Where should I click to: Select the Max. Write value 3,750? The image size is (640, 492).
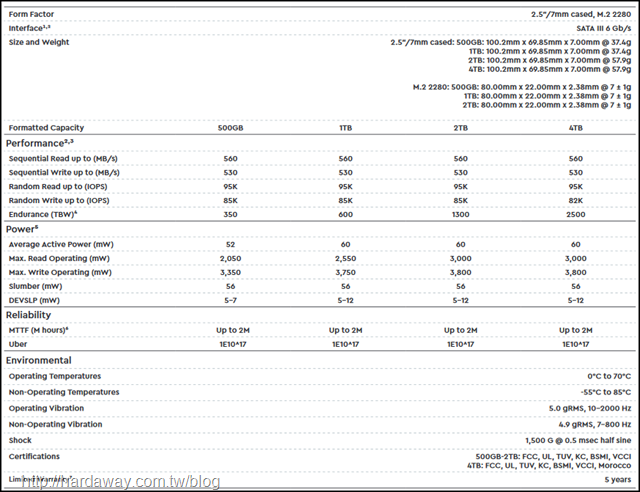coord(345,272)
